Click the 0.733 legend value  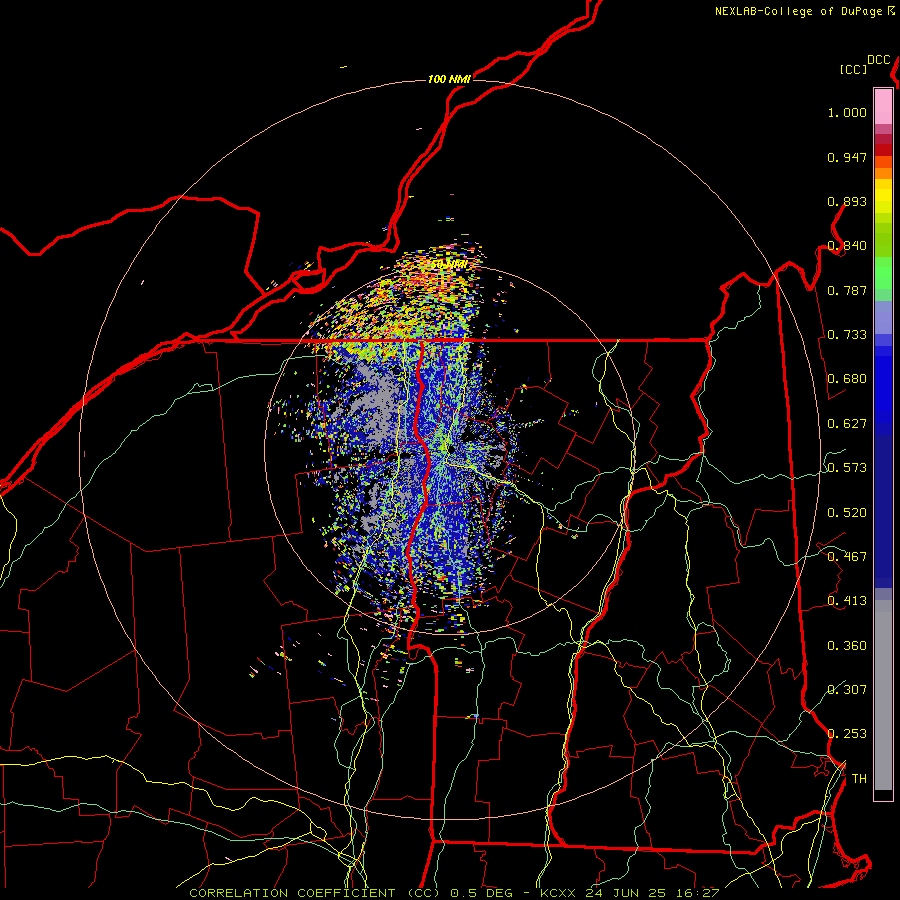click(x=847, y=335)
